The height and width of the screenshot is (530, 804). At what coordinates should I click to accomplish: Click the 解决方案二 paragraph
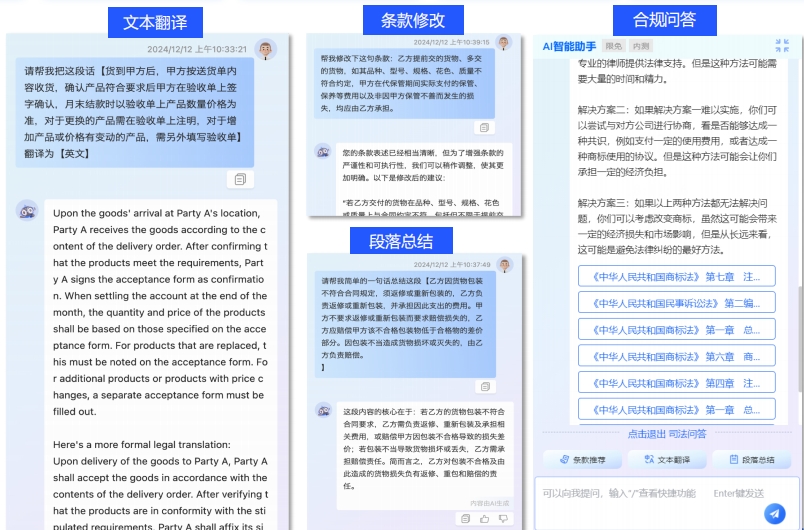[677, 141]
